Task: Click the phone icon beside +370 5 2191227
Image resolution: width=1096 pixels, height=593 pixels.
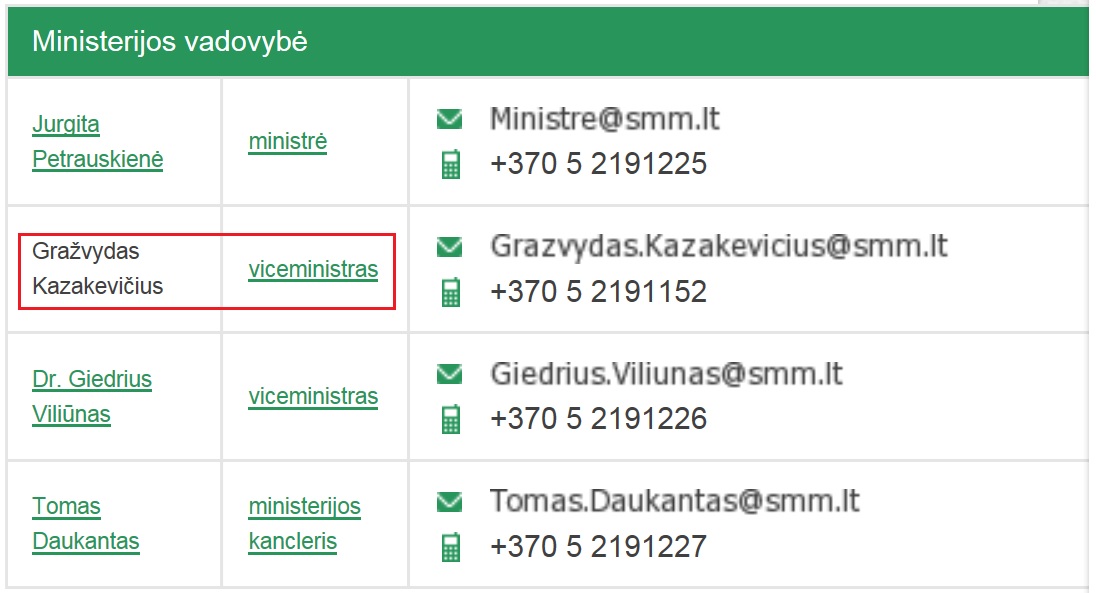Action: [x=451, y=547]
